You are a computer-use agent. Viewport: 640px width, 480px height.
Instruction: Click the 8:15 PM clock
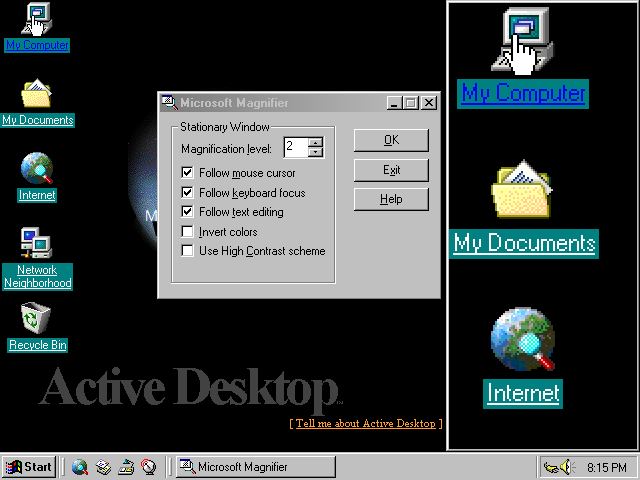(607, 467)
